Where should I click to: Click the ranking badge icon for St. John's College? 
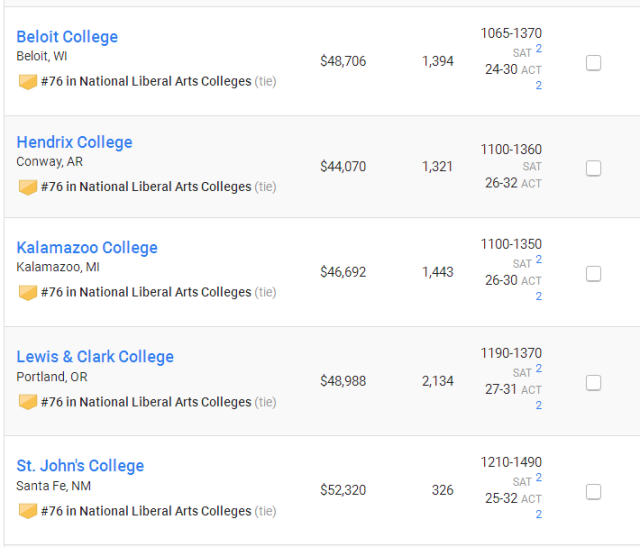[28, 511]
